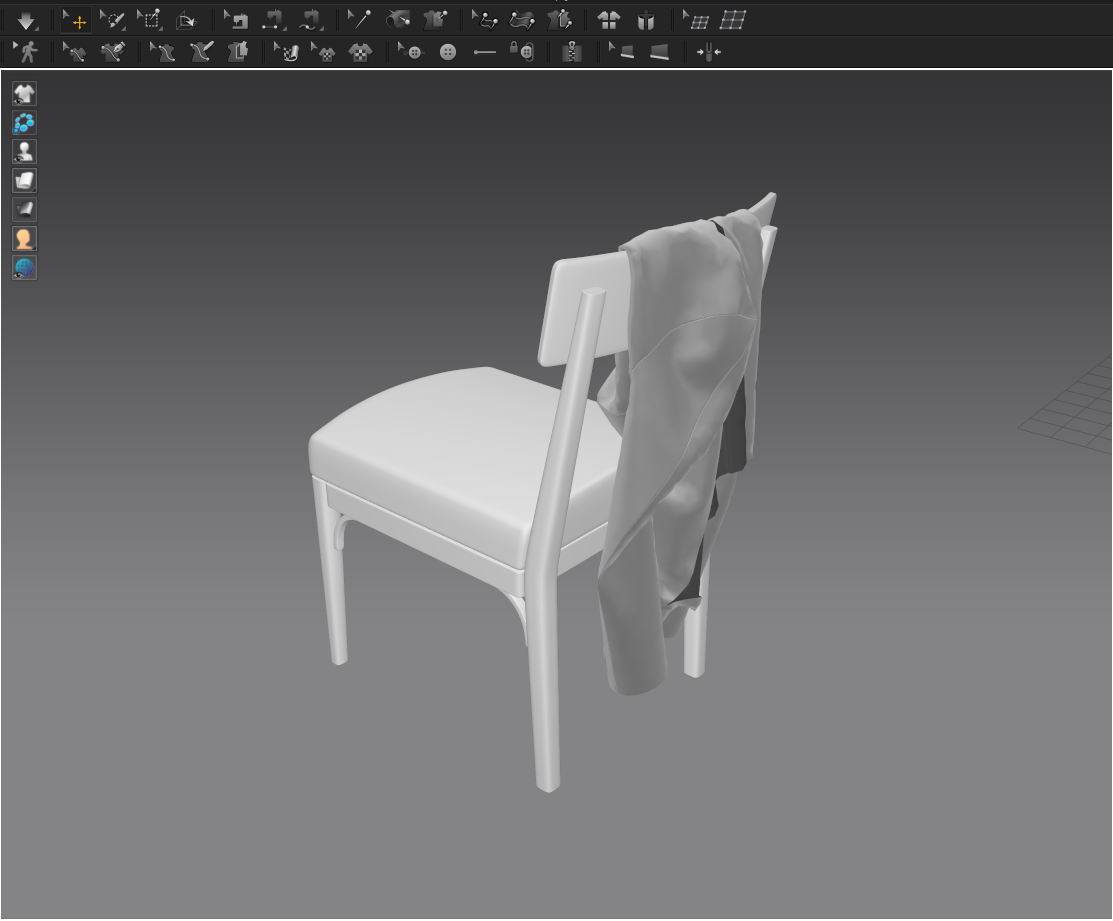This screenshot has height=921, width=1113.
Task: Select the Edit grid mesh tool with arrow
Action: (x=696, y=21)
